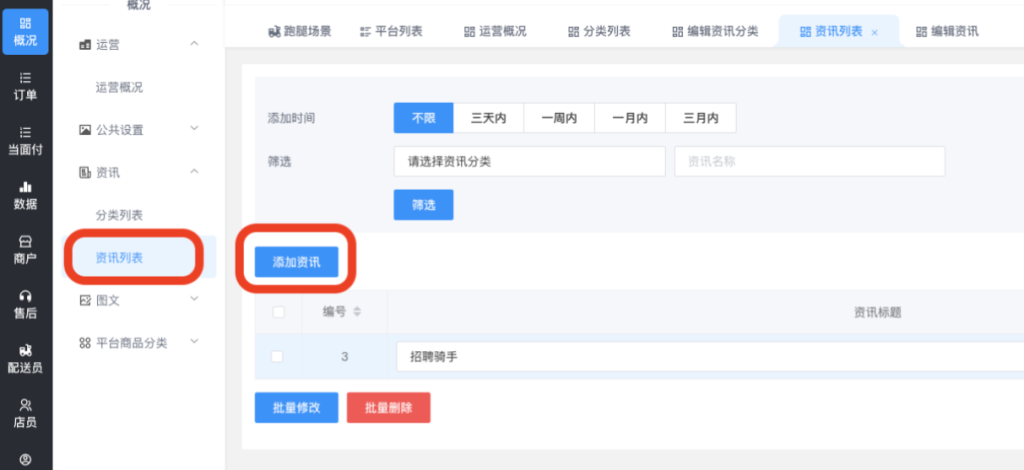Tick the select-all checkbox in table header
The image size is (1024, 470).
278,312
